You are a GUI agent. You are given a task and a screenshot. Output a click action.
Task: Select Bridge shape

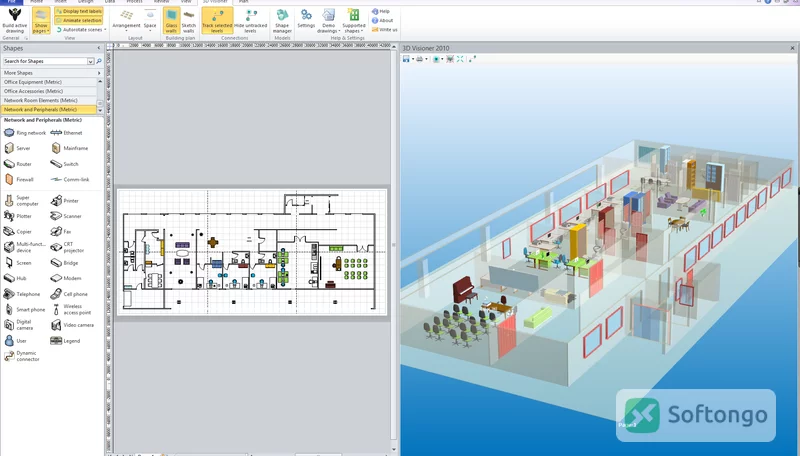tap(65, 263)
